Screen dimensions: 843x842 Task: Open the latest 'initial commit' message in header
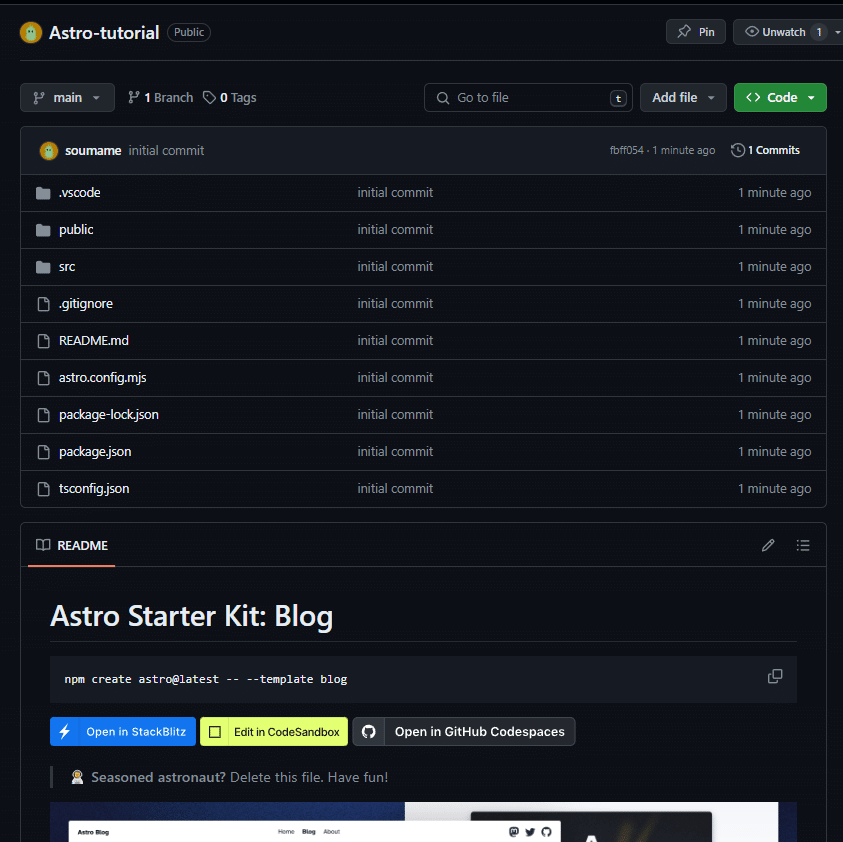[x=166, y=151]
